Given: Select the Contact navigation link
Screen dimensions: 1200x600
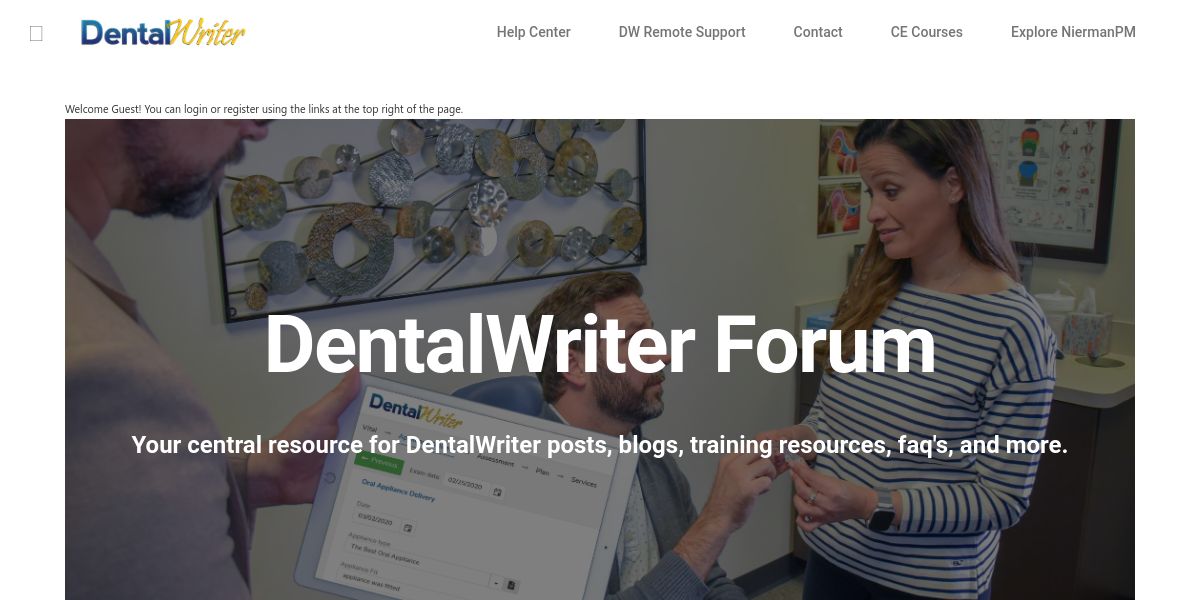Looking at the screenshot, I should 818,32.
